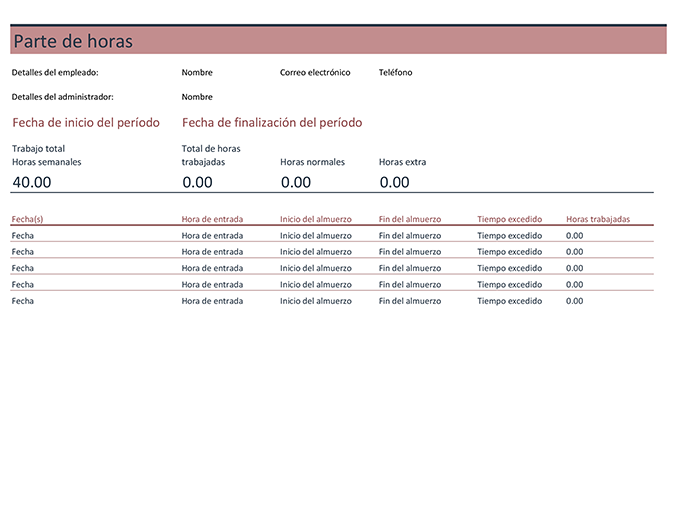Select the "Horas trabajadas" column header
Screen dimensions: 675x520
coord(598,218)
